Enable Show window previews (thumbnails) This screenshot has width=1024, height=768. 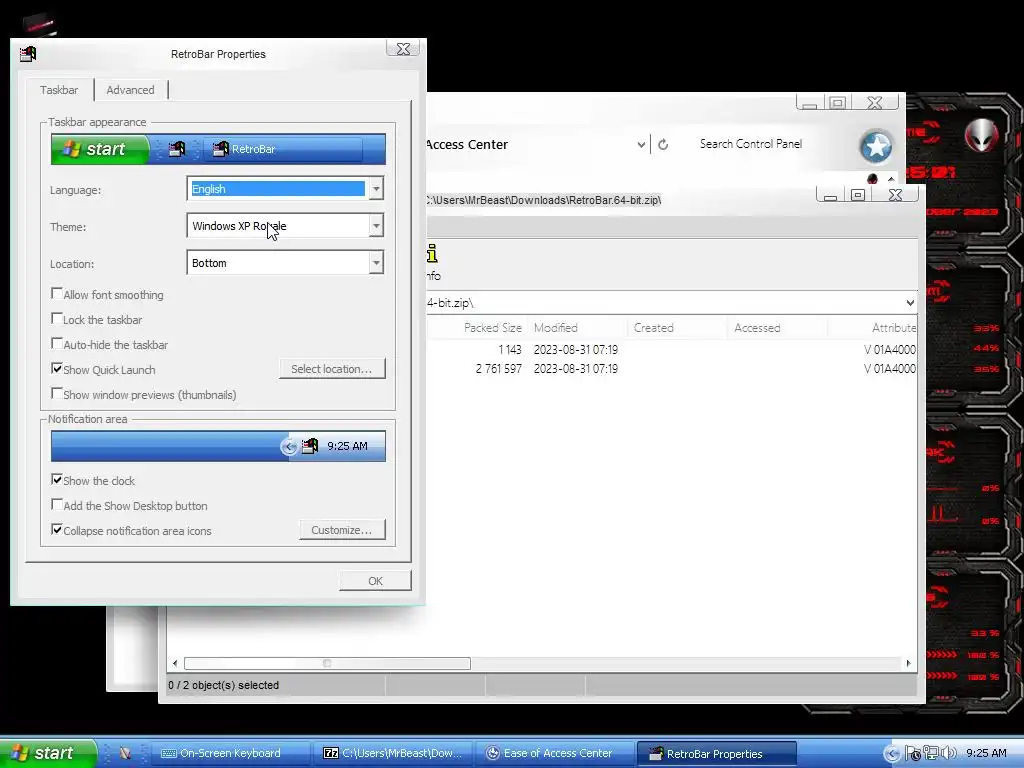tap(57, 394)
